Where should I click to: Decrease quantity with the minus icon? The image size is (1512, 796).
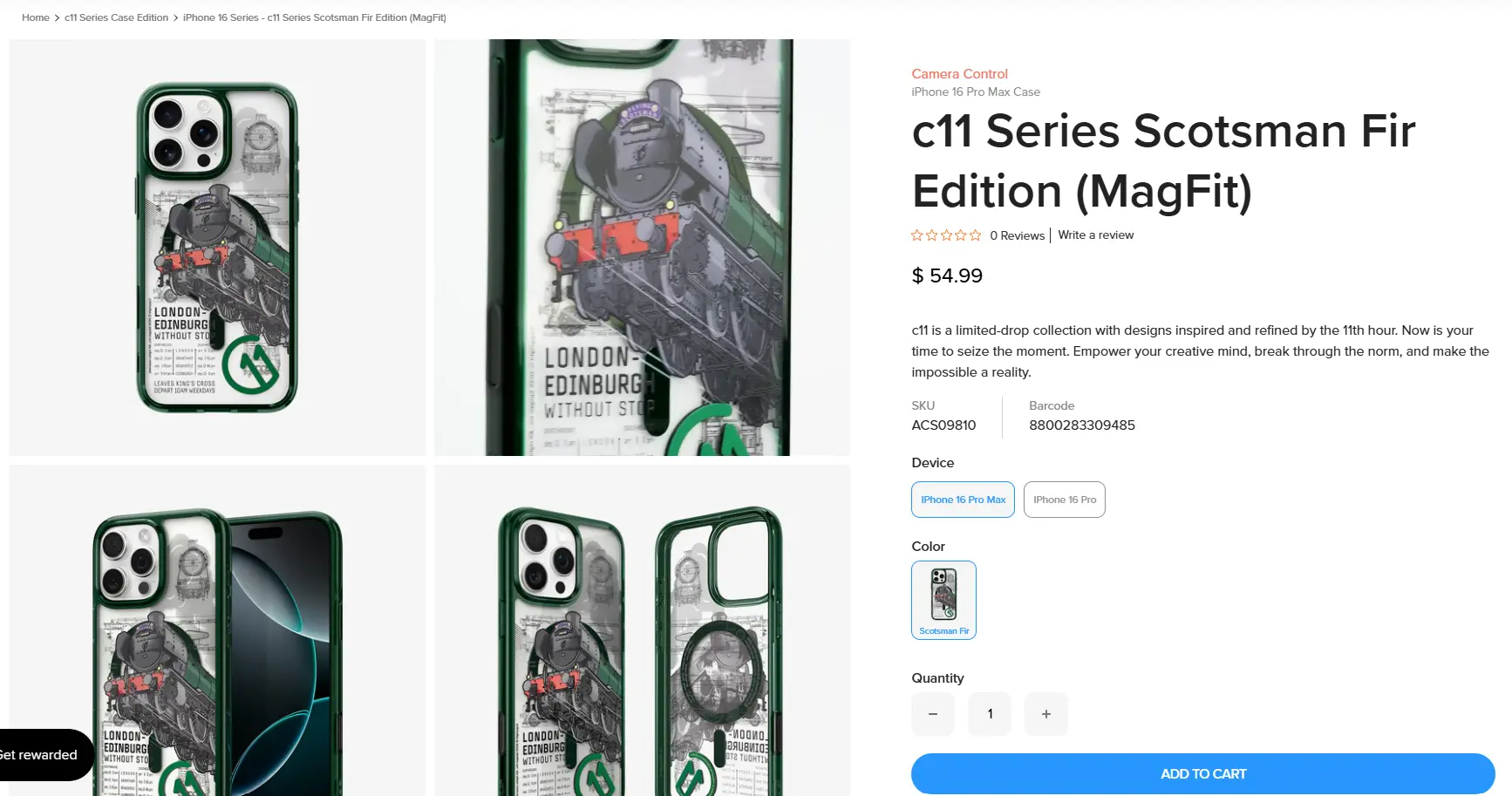tap(932, 713)
